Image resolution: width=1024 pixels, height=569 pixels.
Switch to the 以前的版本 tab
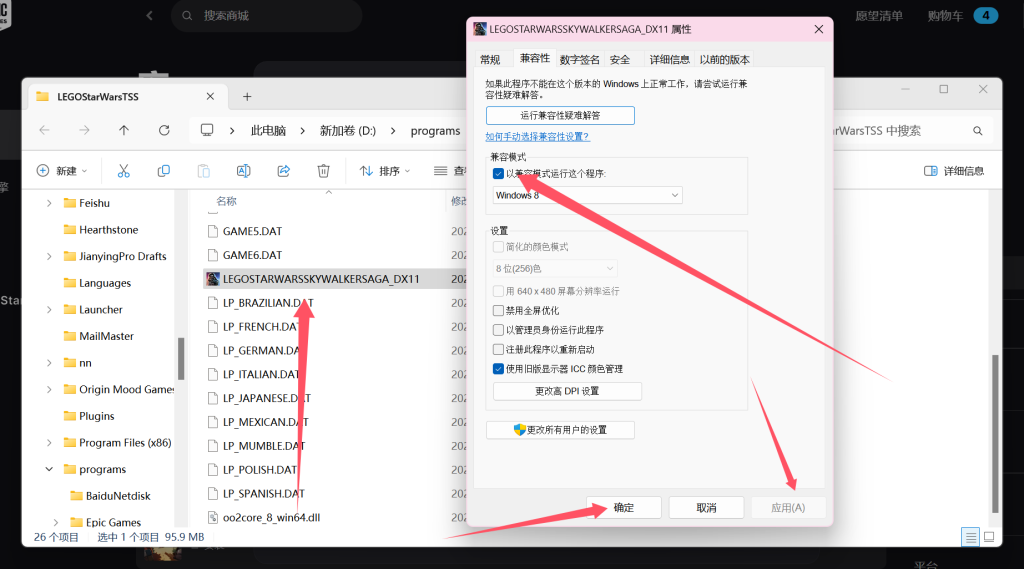pyautogui.click(x=724, y=59)
